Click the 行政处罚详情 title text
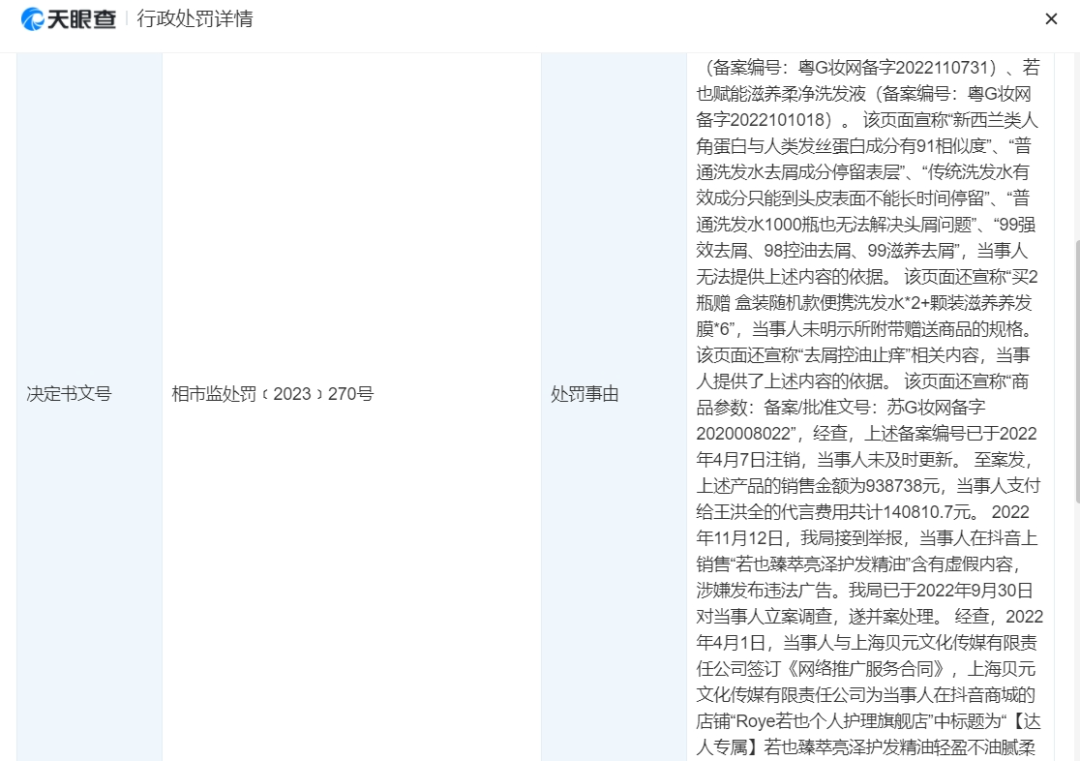 (195, 19)
